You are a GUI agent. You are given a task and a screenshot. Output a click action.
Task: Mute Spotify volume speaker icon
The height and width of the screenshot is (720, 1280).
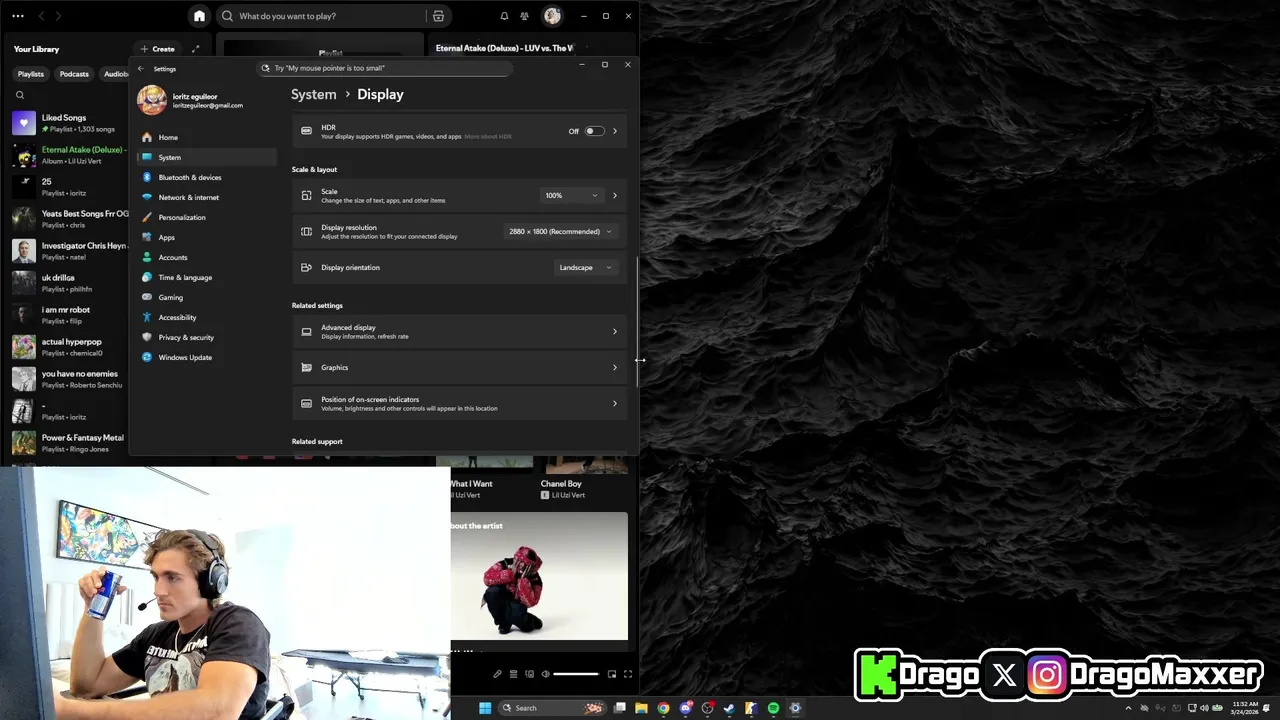[545, 674]
